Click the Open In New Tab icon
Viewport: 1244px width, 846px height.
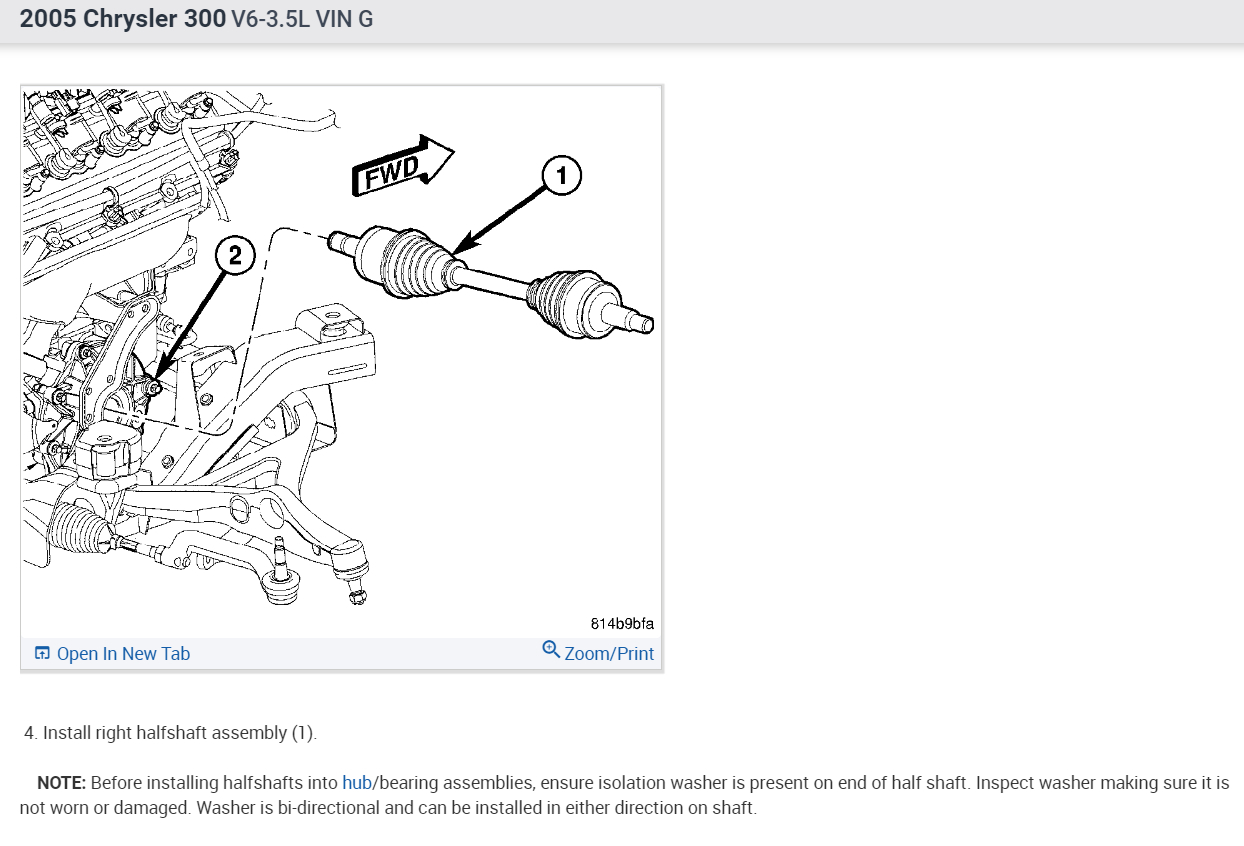tap(42, 653)
